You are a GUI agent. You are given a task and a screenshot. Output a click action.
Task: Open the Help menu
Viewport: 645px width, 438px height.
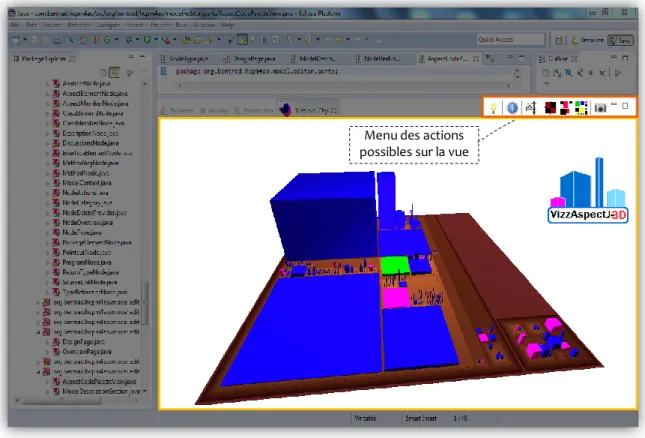click(x=227, y=25)
